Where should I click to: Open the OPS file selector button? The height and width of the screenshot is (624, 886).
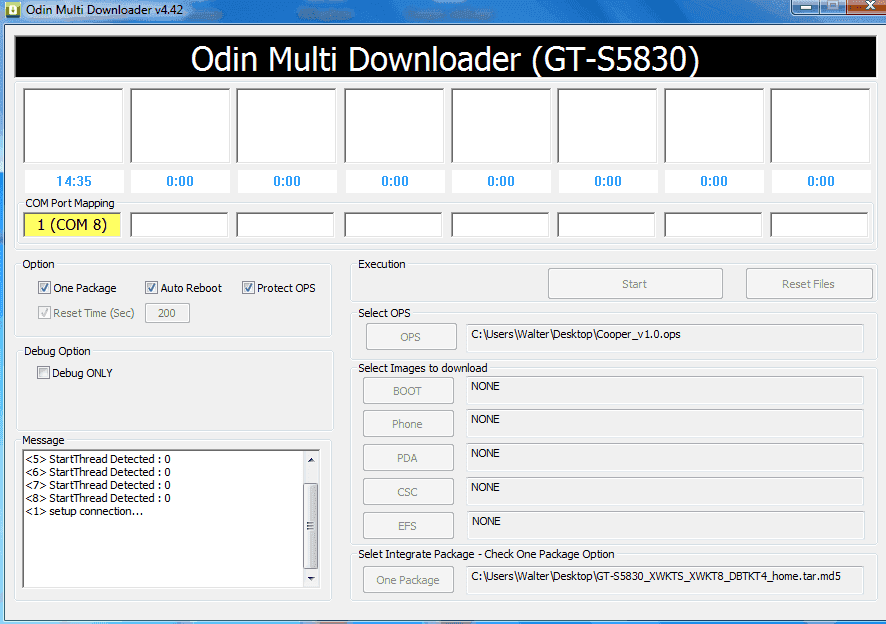[411, 337]
